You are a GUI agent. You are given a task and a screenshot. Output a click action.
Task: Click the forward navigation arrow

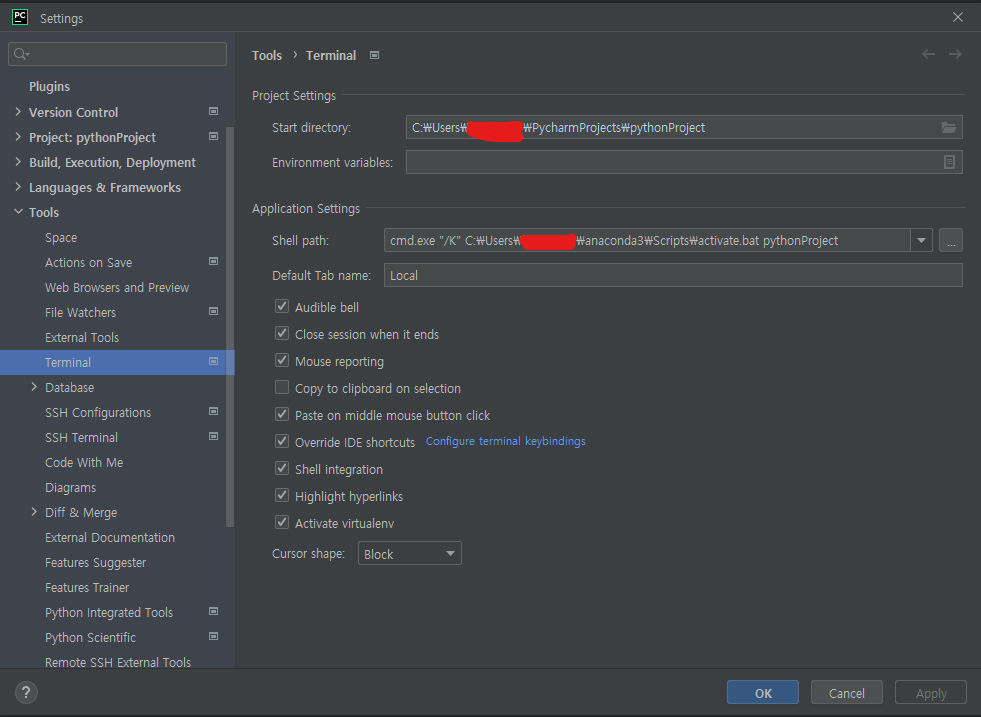(955, 54)
